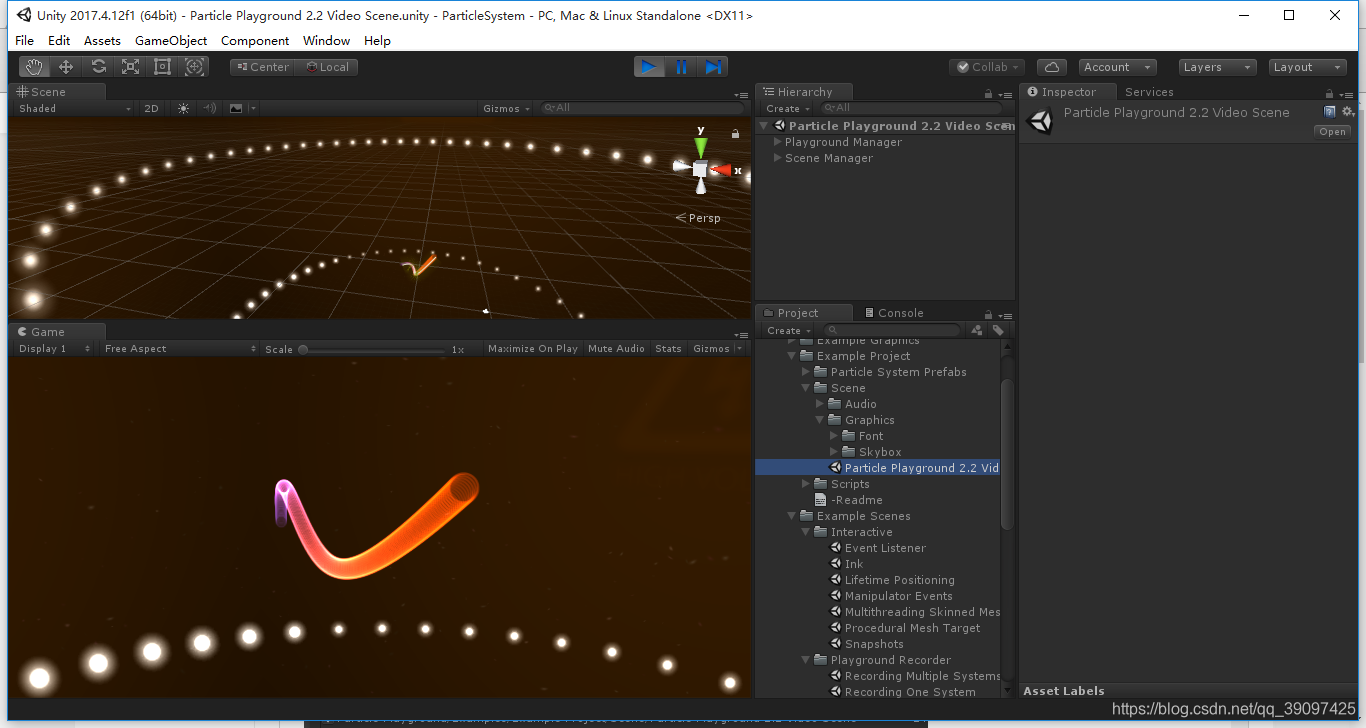Open the Window menu
The height and width of the screenshot is (728, 1366).
pyautogui.click(x=326, y=41)
